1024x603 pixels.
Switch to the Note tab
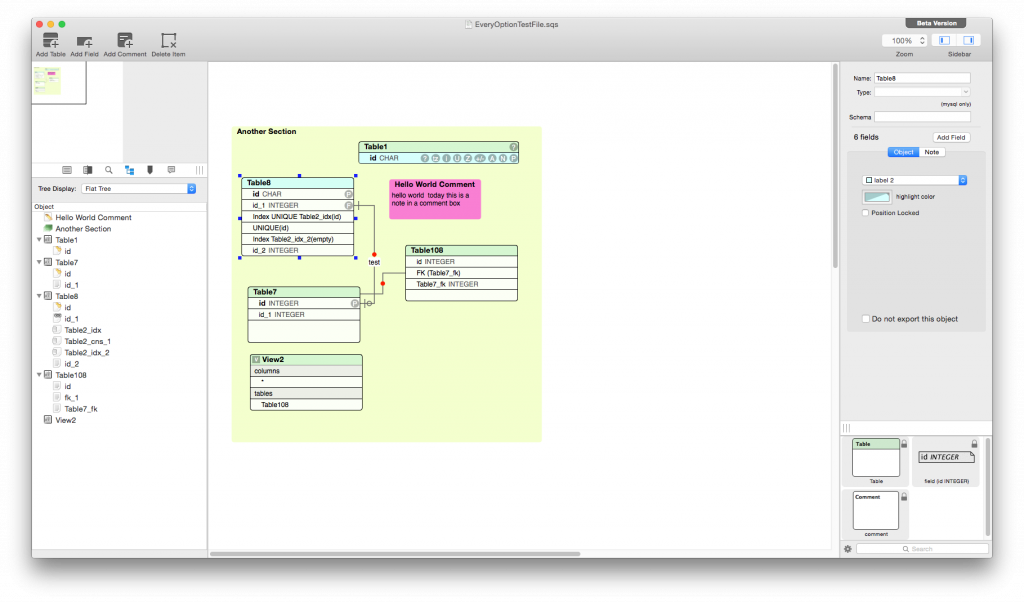click(931, 152)
